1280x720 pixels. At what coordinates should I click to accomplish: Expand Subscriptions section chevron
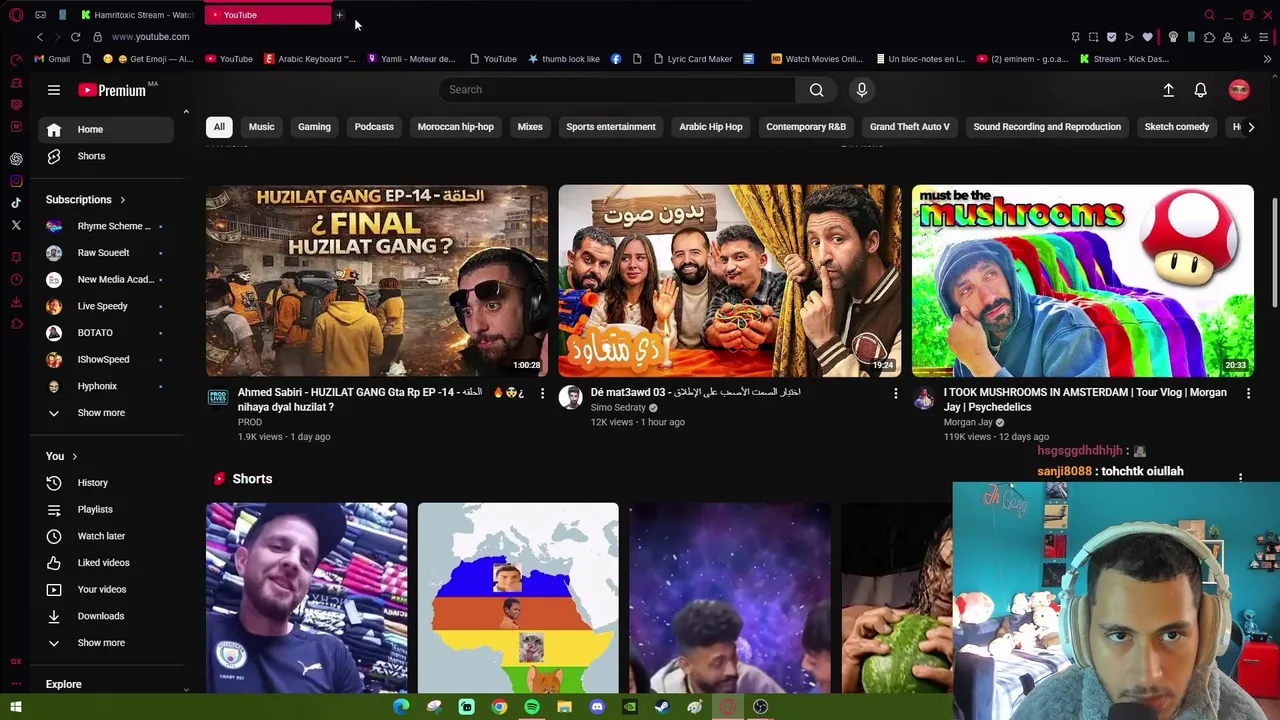(122, 200)
